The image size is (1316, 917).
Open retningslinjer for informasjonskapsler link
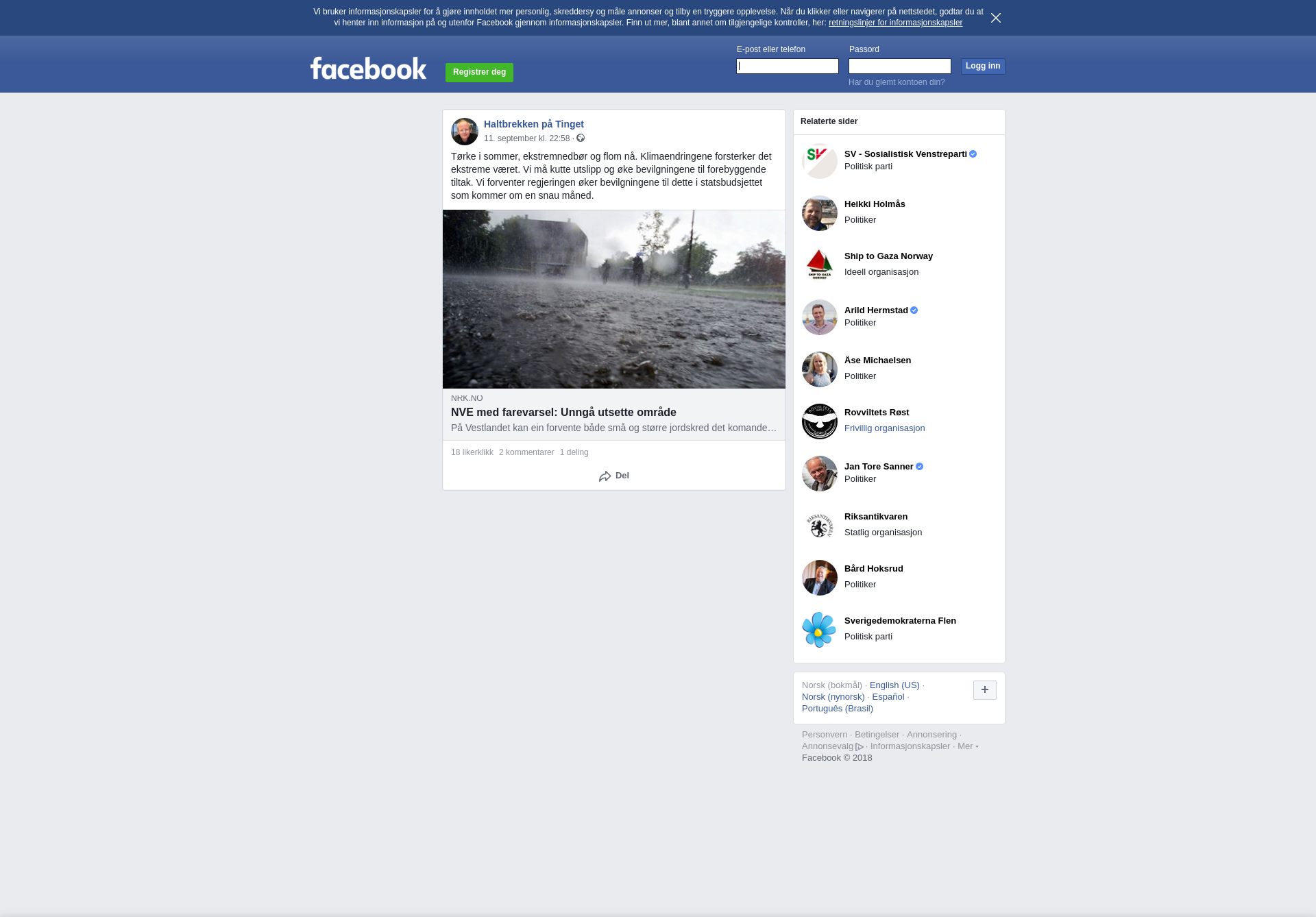point(895,23)
